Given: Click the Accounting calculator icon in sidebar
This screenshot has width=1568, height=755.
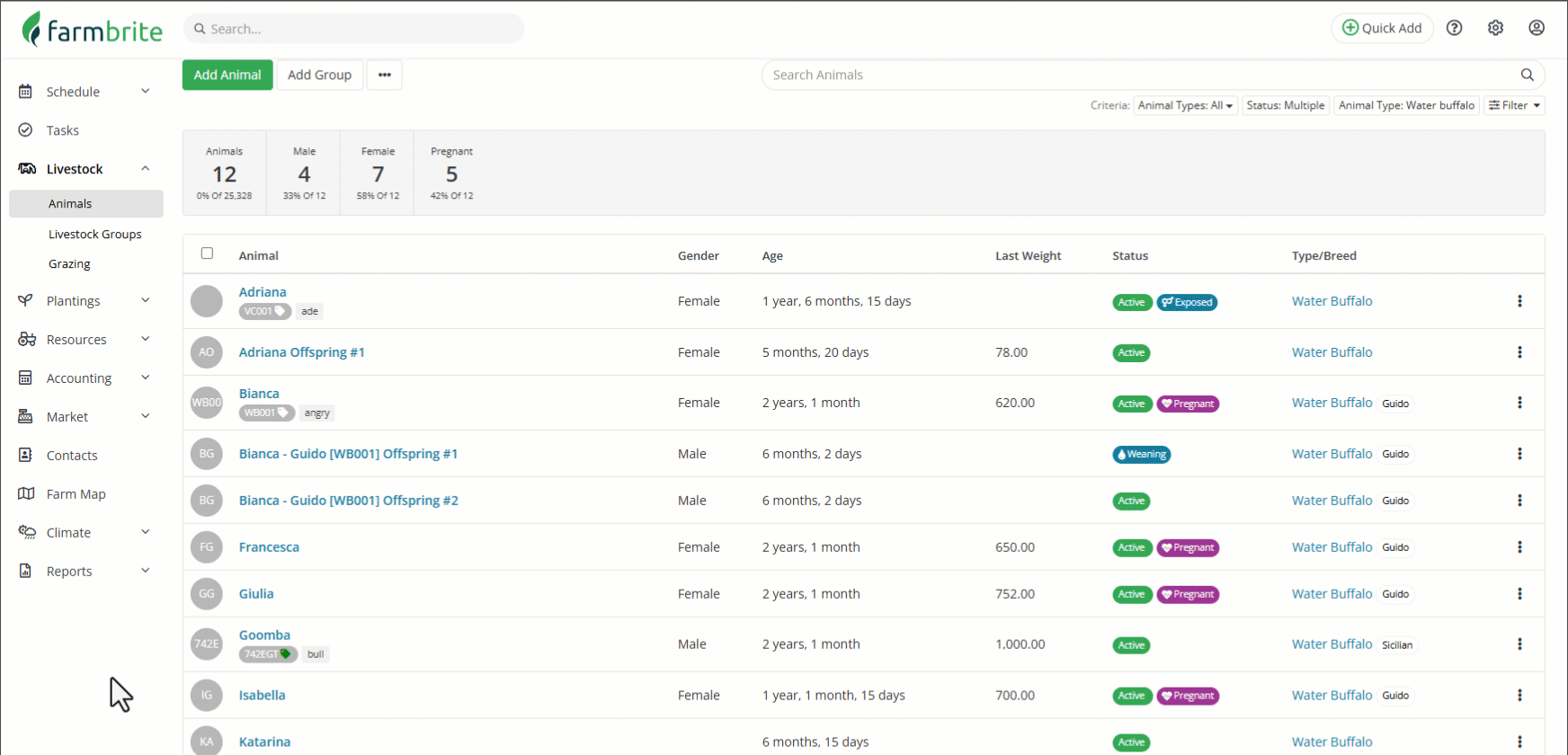Looking at the screenshot, I should pos(26,378).
